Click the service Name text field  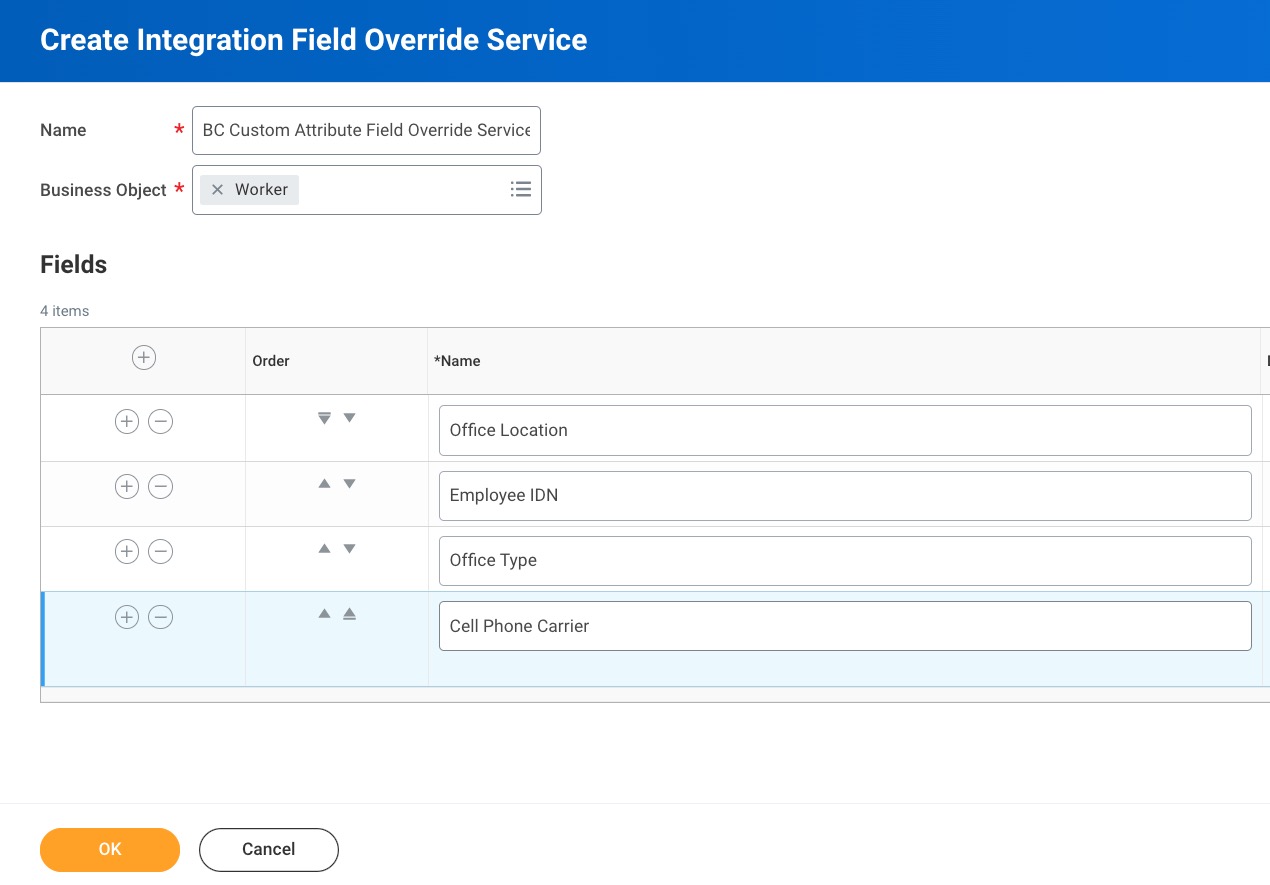pyautogui.click(x=366, y=130)
